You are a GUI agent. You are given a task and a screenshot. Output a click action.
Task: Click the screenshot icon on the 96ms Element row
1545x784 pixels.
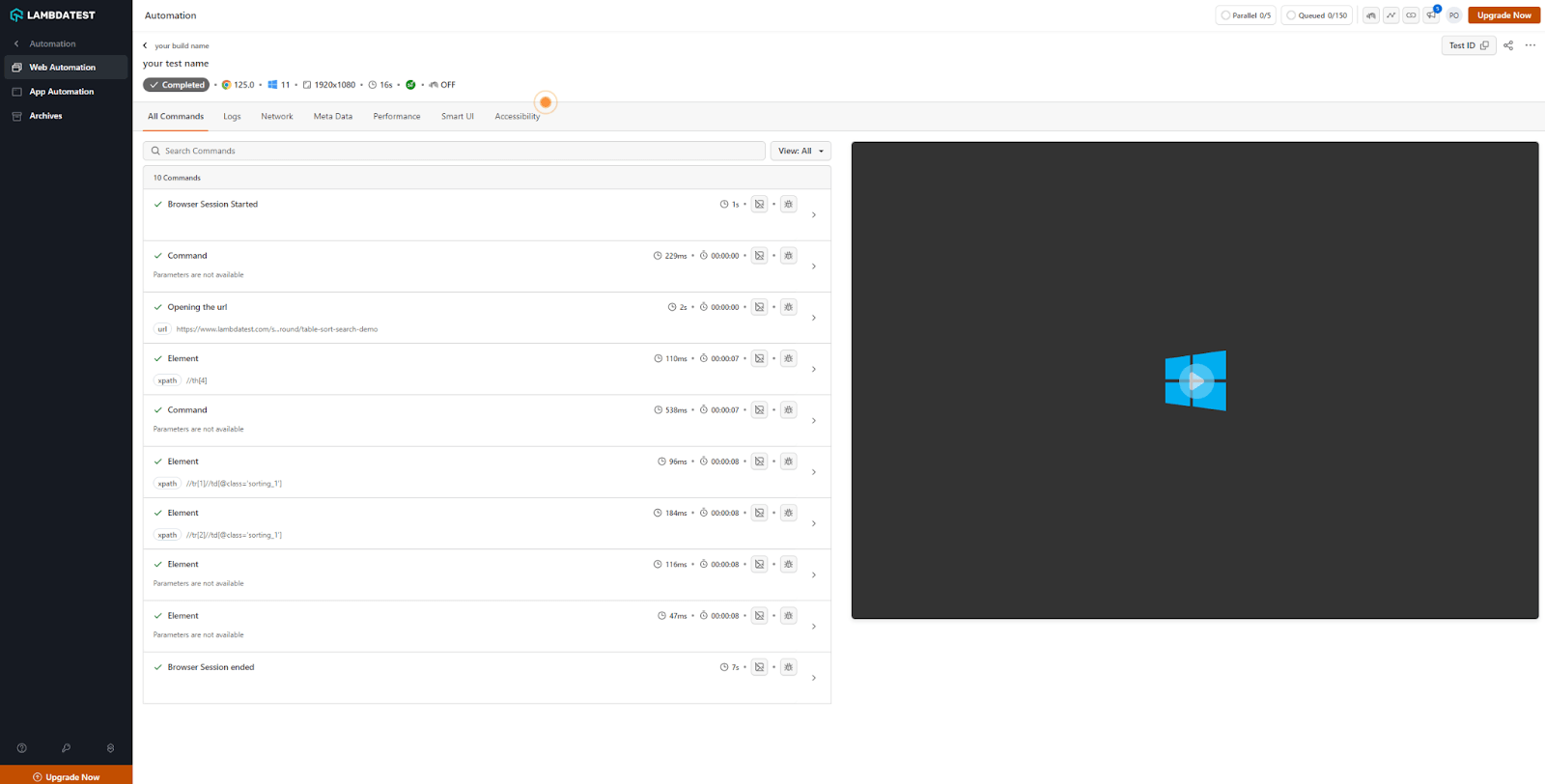pos(760,462)
